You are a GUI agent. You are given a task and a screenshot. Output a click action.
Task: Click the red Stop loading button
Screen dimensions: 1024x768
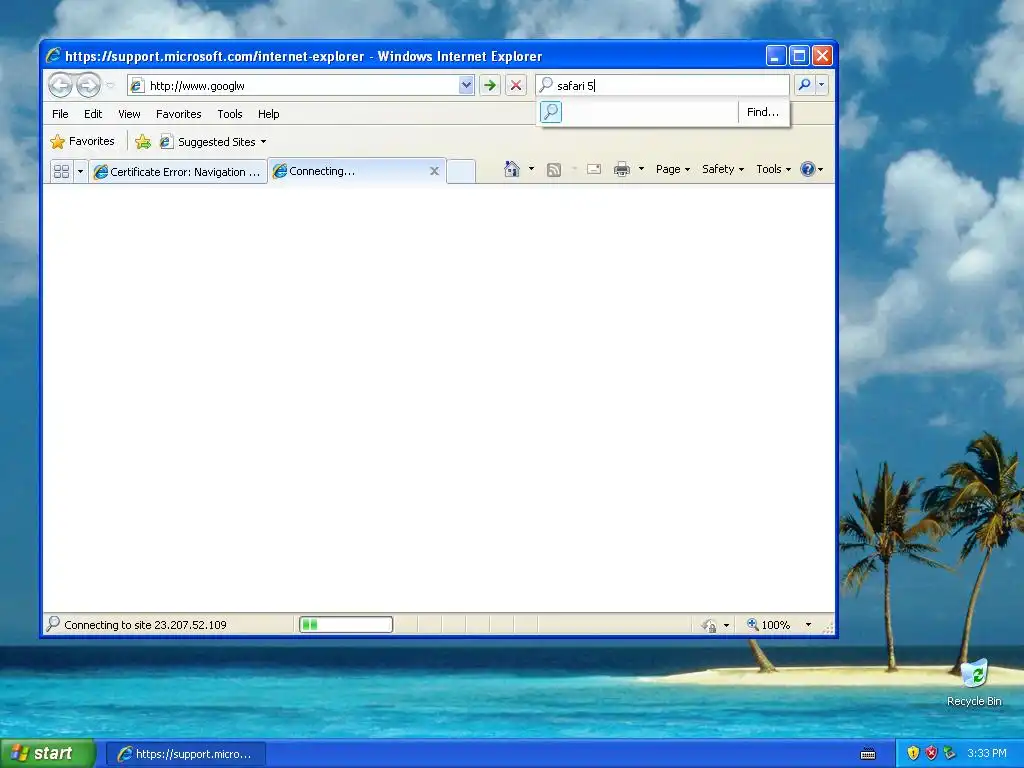click(x=515, y=85)
